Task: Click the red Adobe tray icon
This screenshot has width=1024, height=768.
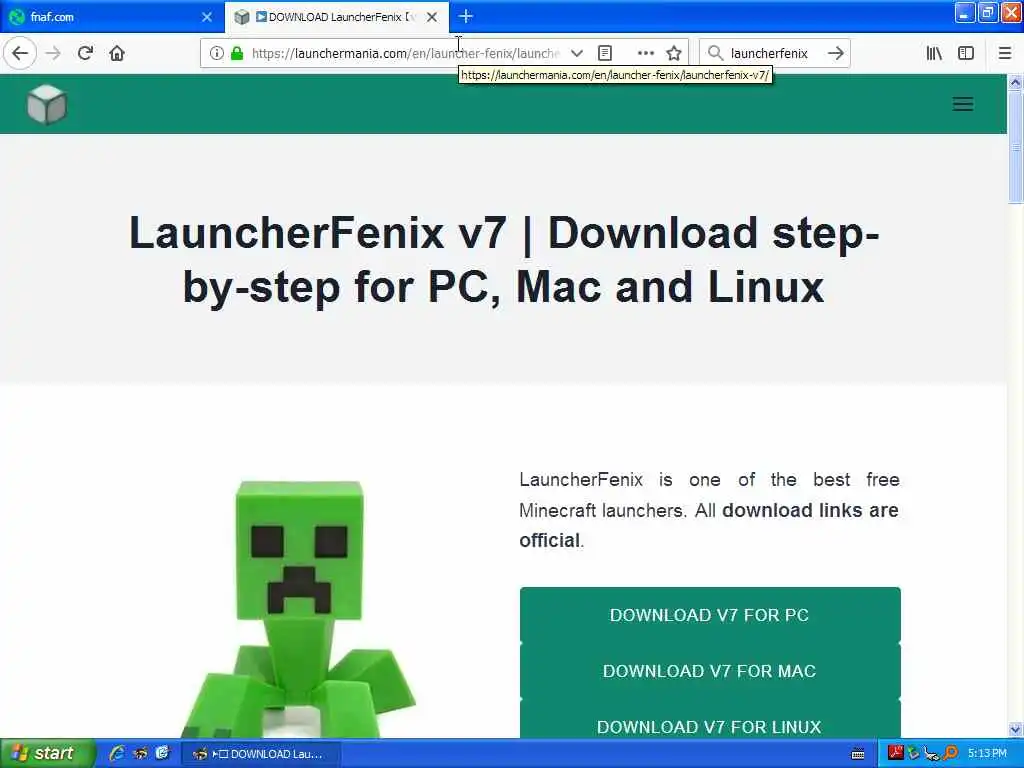Action: click(895, 753)
